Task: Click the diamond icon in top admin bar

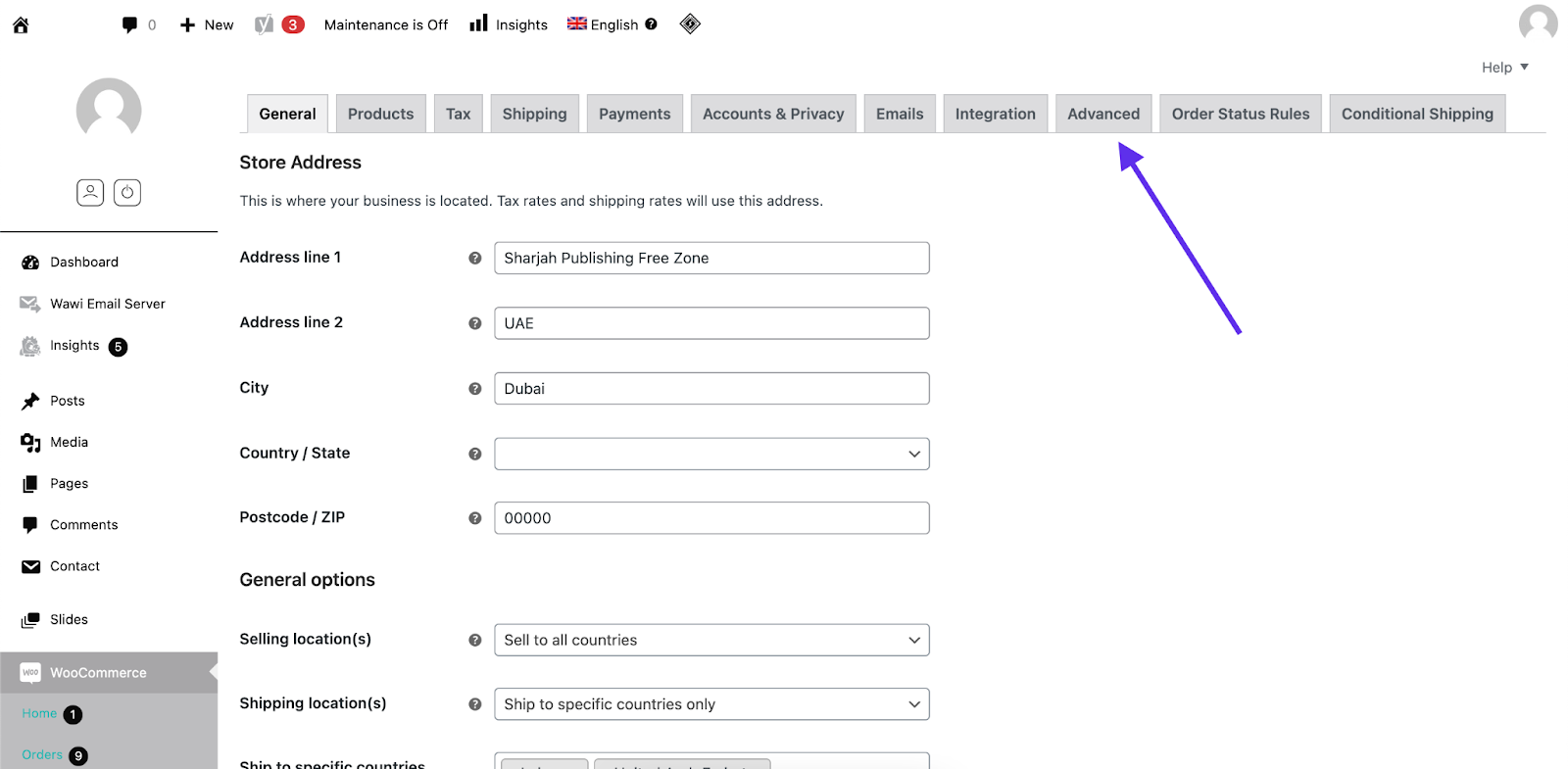Action: tap(690, 24)
